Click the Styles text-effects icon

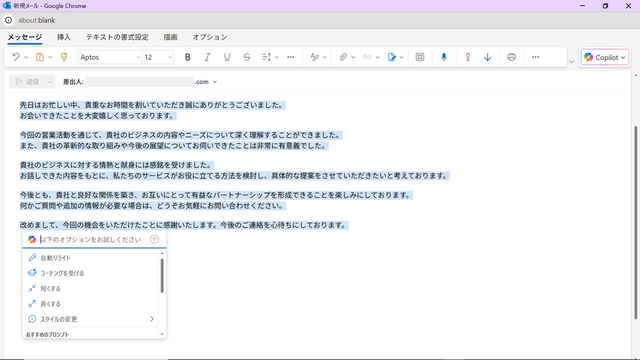coord(314,57)
